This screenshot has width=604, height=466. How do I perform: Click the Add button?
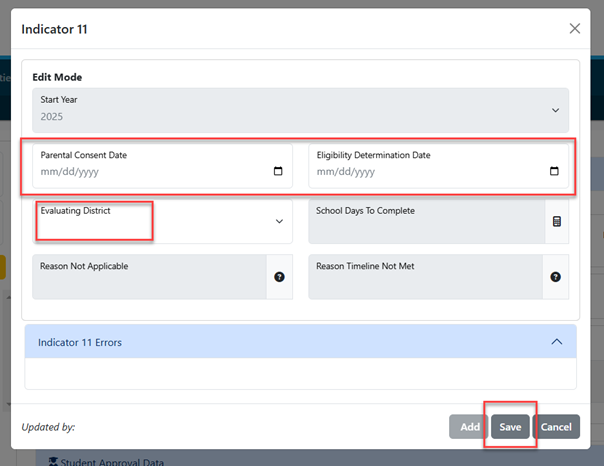pos(470,427)
